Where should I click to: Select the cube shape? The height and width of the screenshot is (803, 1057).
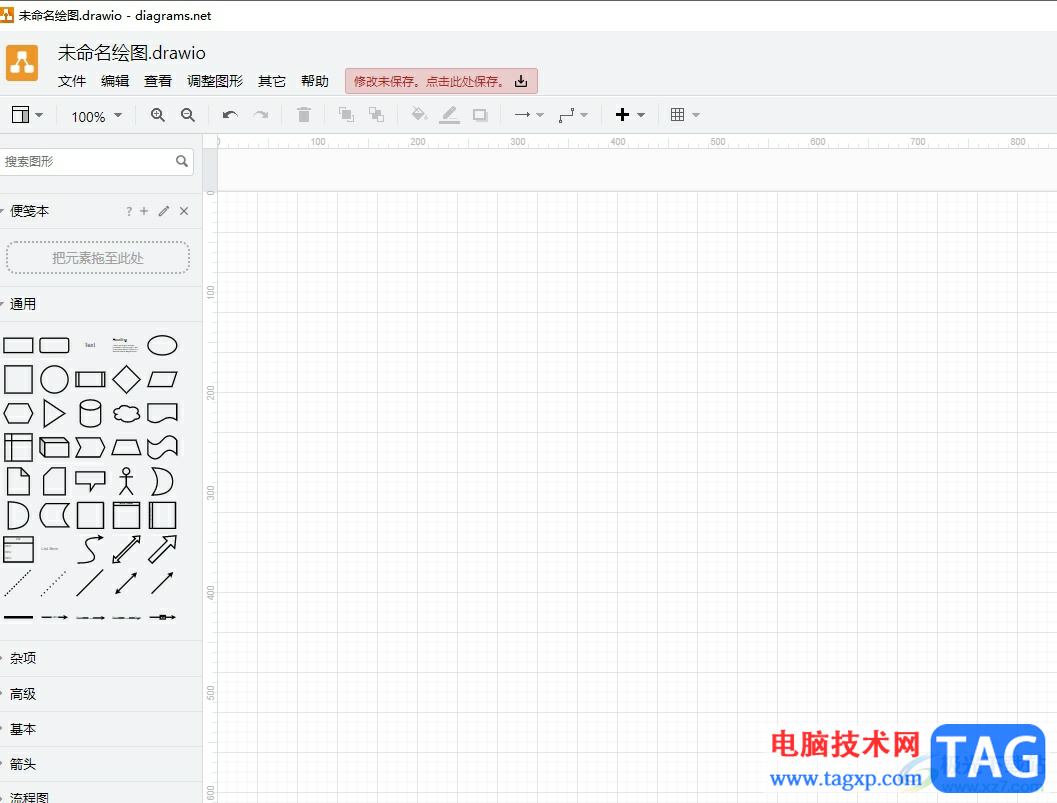click(x=55, y=448)
